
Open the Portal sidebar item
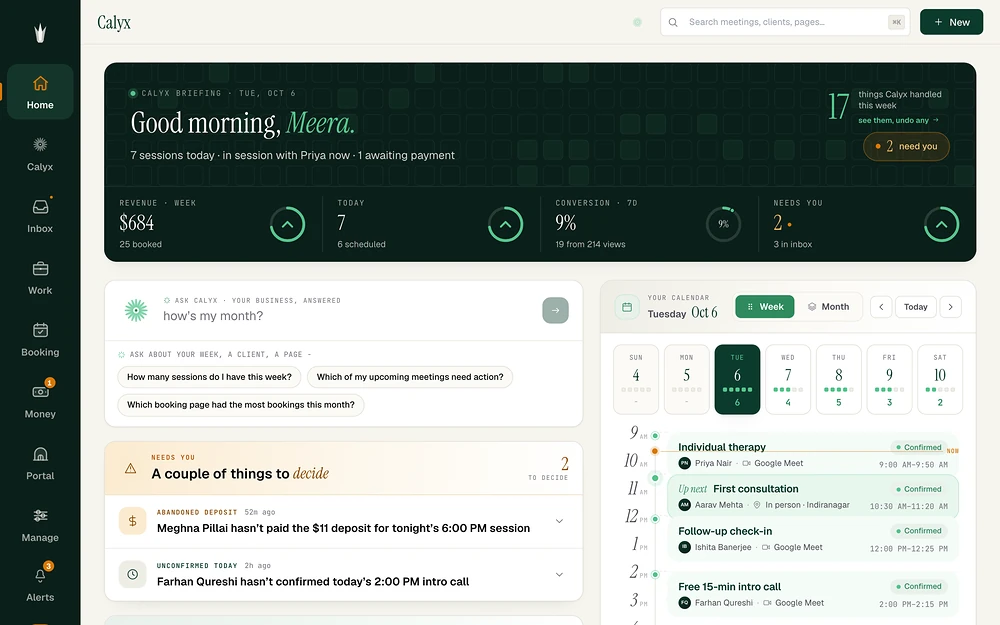click(40, 463)
